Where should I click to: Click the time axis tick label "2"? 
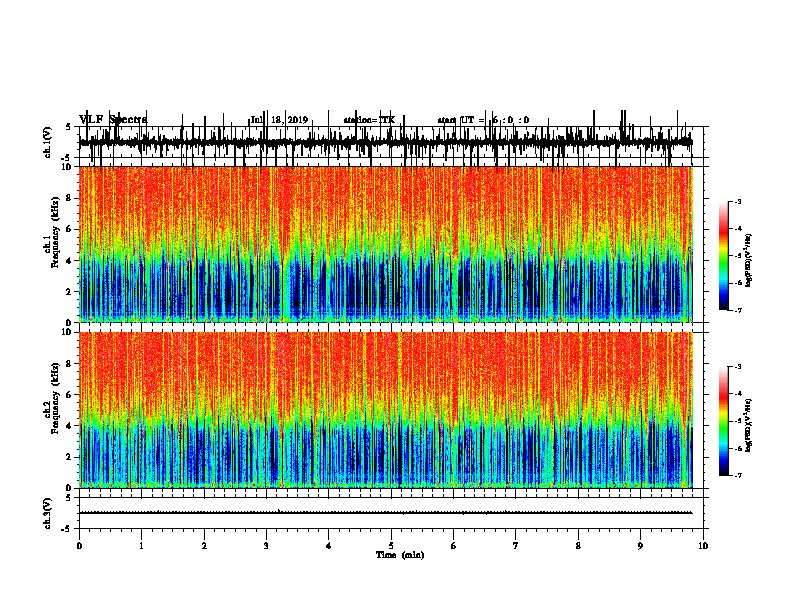click(x=204, y=545)
